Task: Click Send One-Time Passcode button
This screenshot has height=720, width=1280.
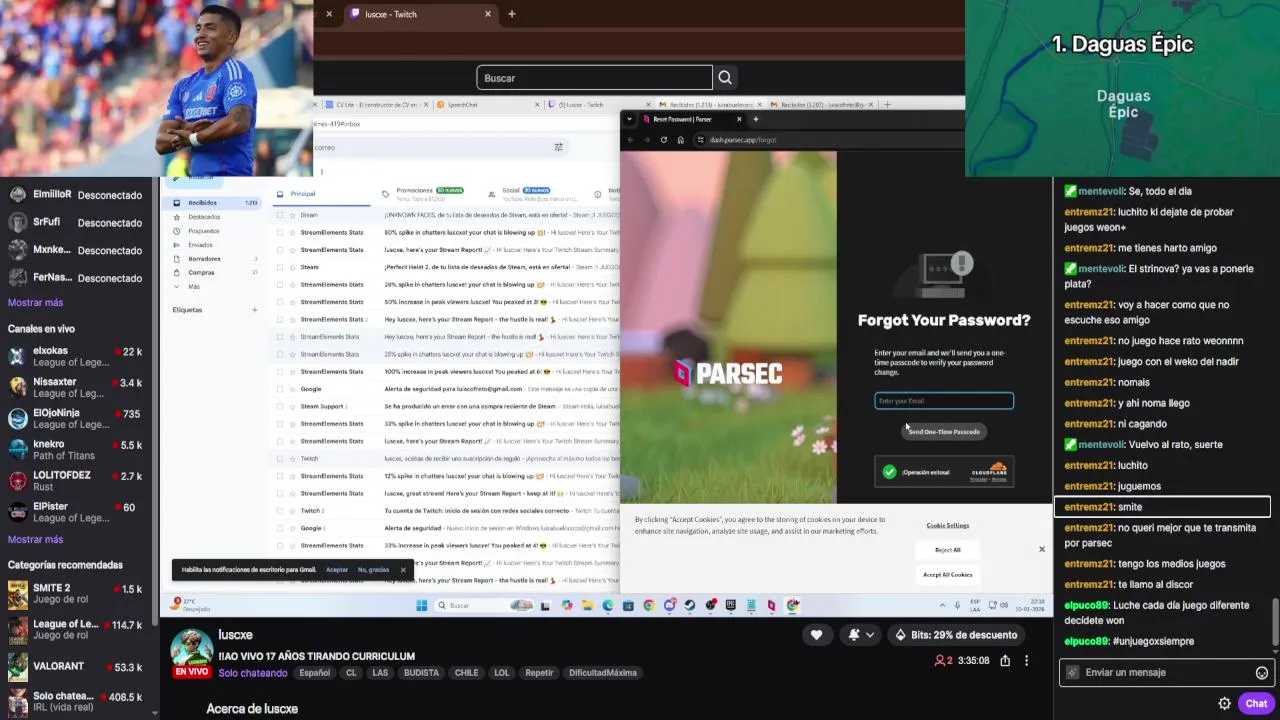Action: click(x=944, y=432)
